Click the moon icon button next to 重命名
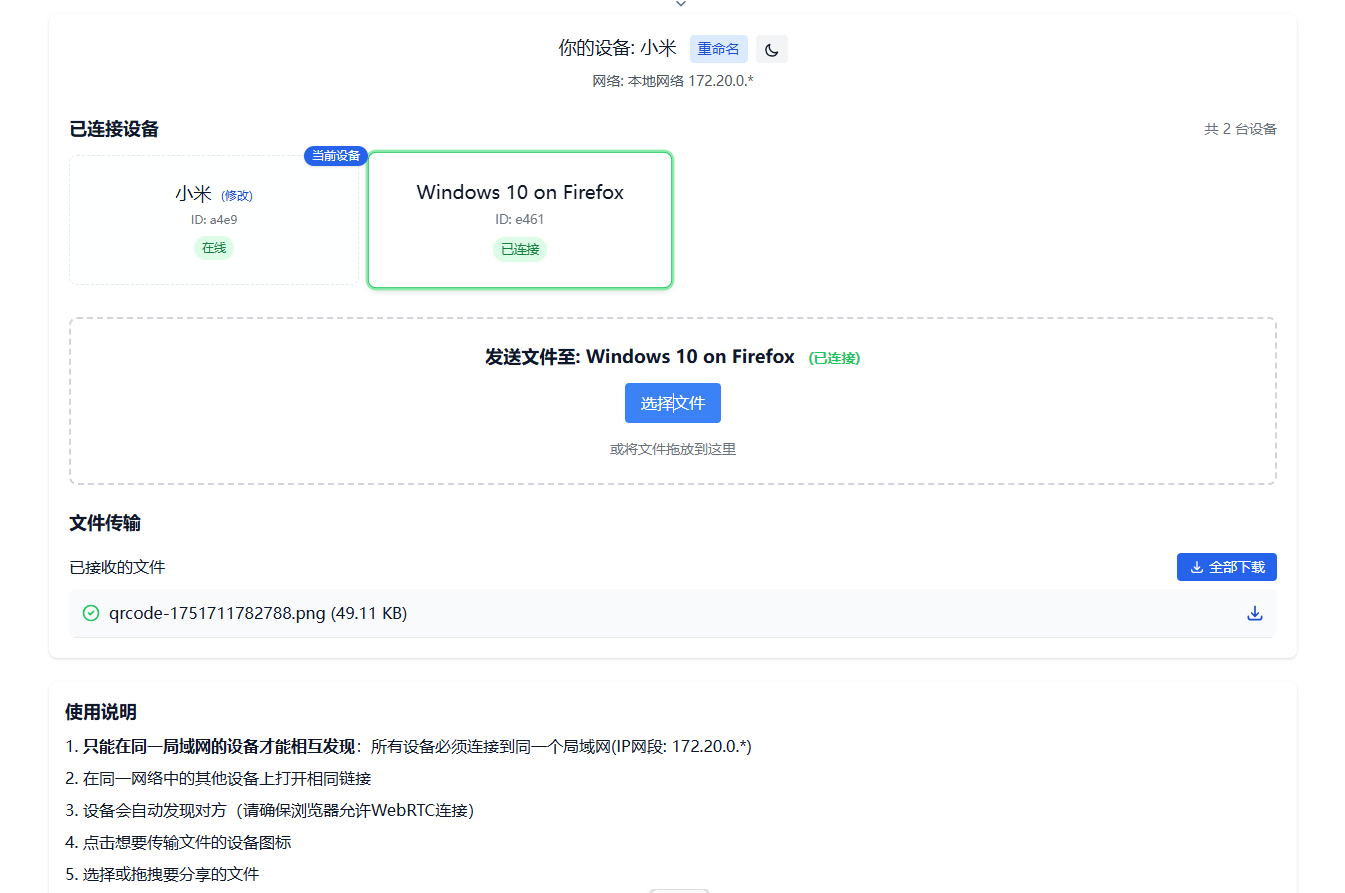The image size is (1345, 893). [771, 48]
